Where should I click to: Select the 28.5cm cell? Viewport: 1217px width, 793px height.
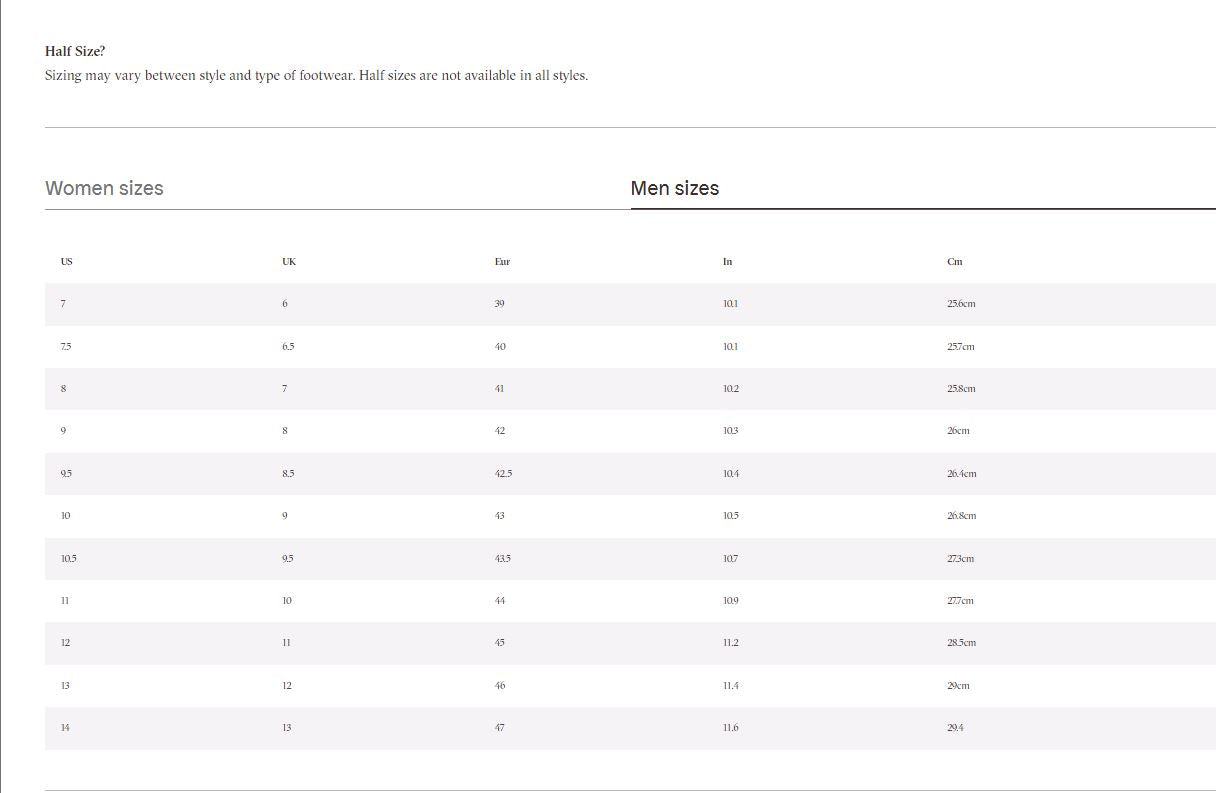coord(961,643)
